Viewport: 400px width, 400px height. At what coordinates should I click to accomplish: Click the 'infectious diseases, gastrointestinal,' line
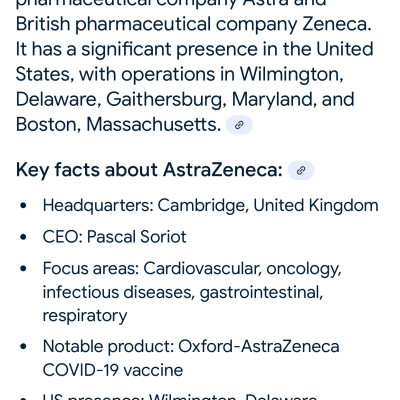183,292
